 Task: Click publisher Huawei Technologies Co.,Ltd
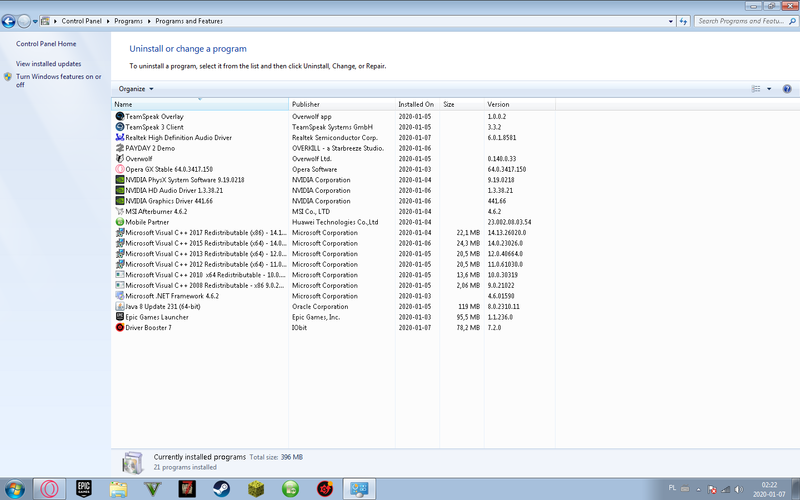point(335,222)
